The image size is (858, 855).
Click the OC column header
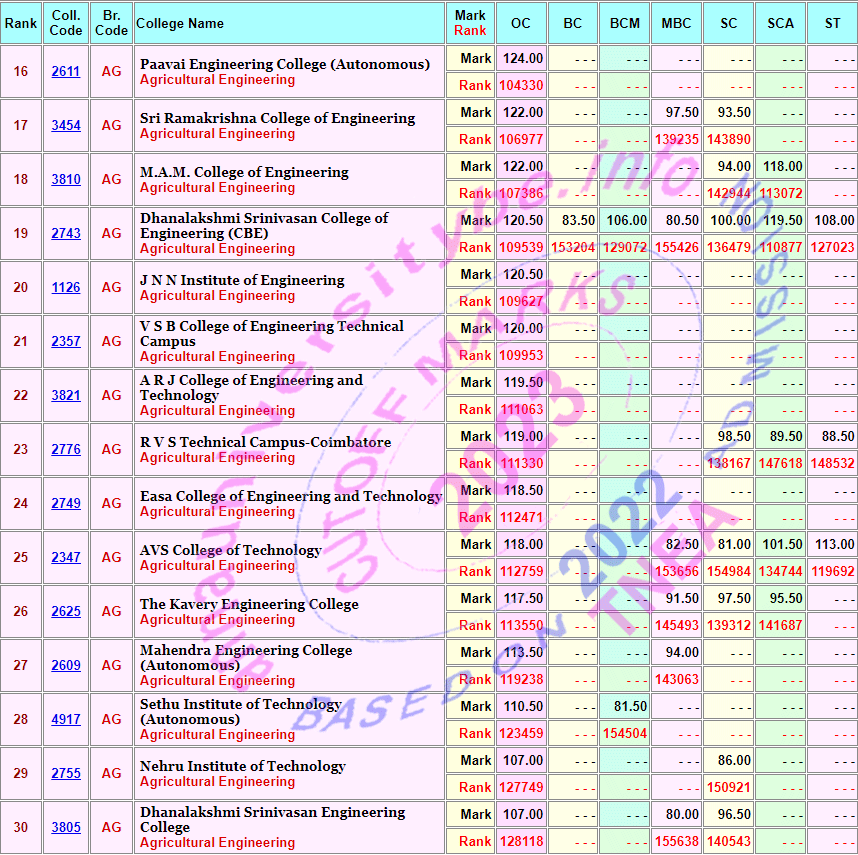[x=521, y=23]
